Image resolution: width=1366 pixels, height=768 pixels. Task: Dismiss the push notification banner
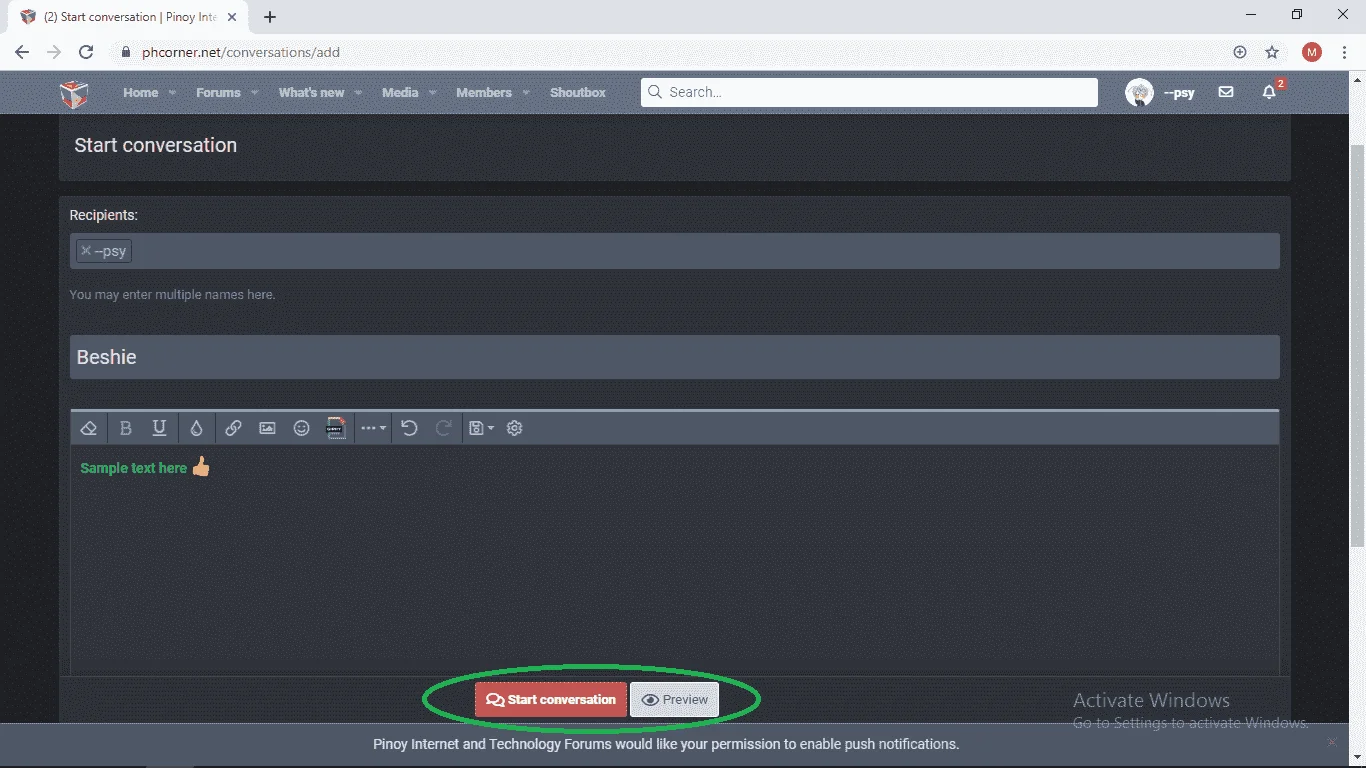pyautogui.click(x=1332, y=742)
